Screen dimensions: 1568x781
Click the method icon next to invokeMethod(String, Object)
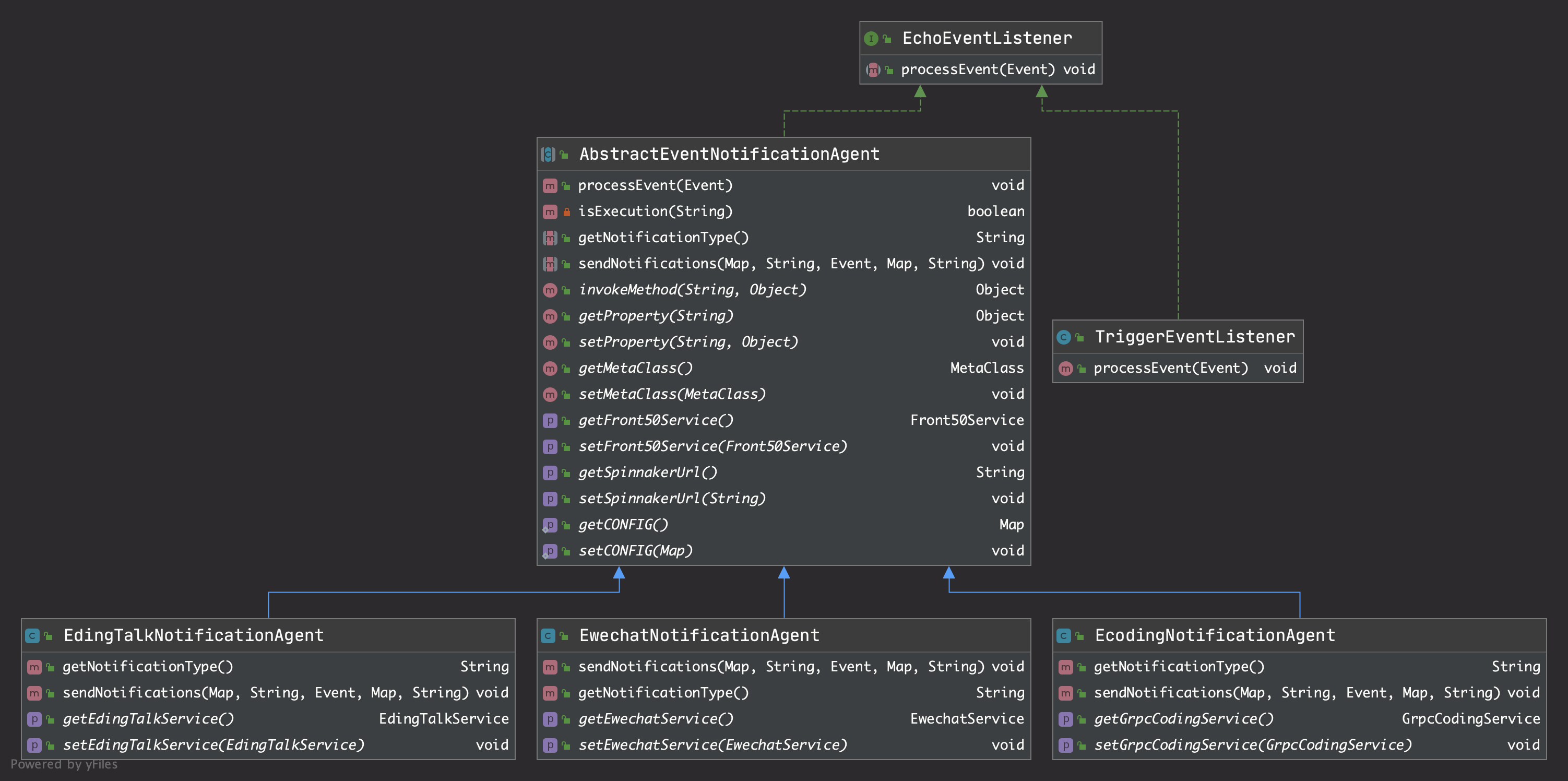tap(550, 290)
